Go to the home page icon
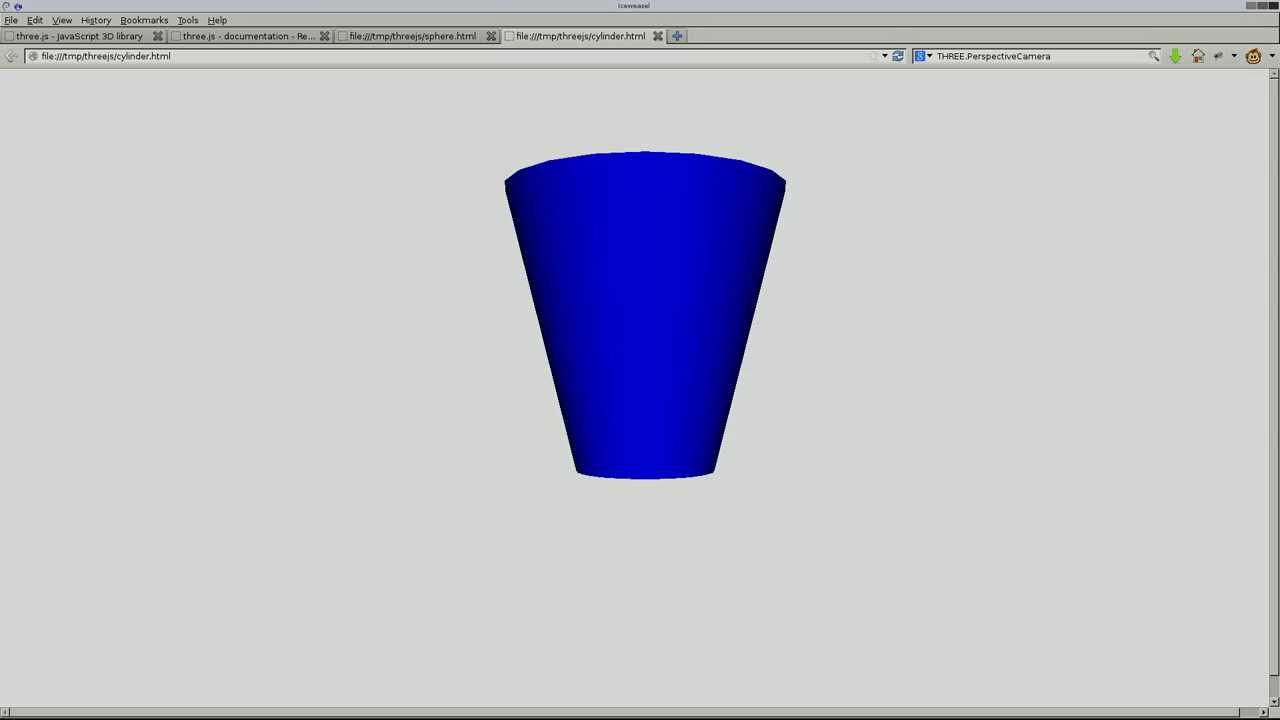Viewport: 1280px width, 720px height. (1198, 56)
